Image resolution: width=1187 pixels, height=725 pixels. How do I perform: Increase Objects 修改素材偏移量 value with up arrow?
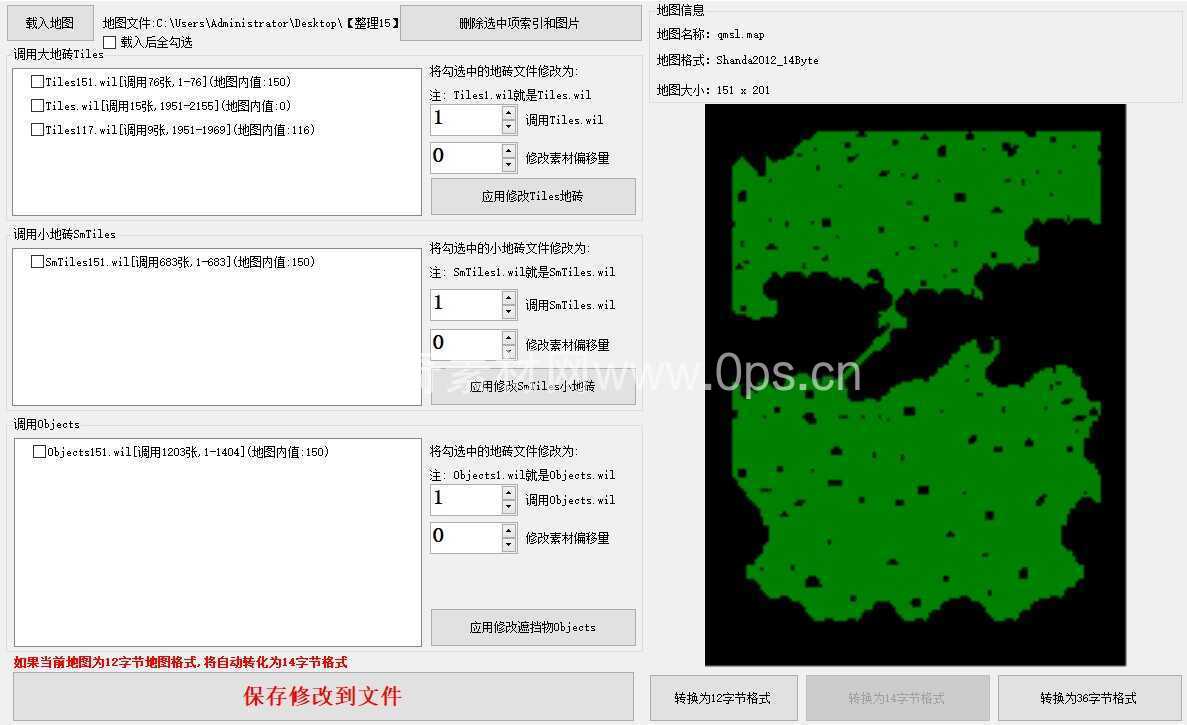509,530
